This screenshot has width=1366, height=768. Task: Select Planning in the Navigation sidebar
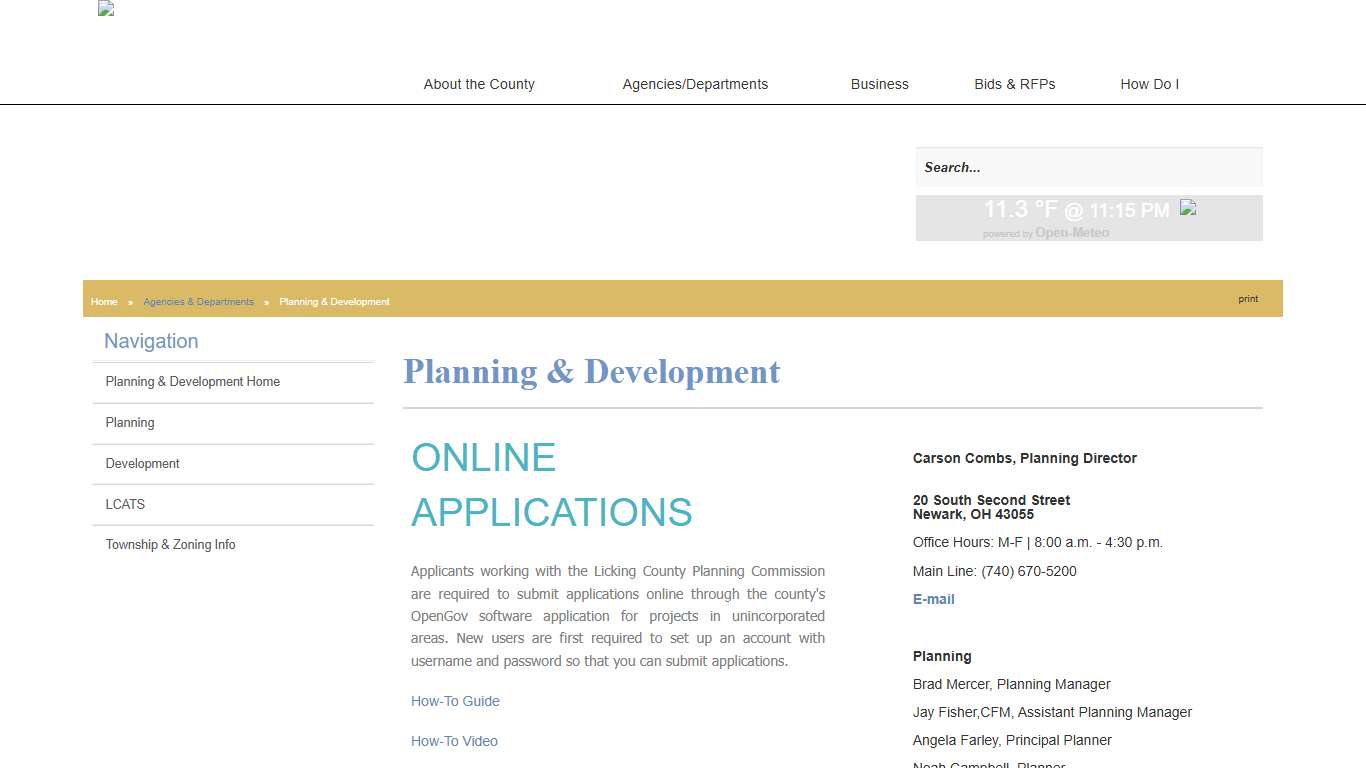coord(129,422)
